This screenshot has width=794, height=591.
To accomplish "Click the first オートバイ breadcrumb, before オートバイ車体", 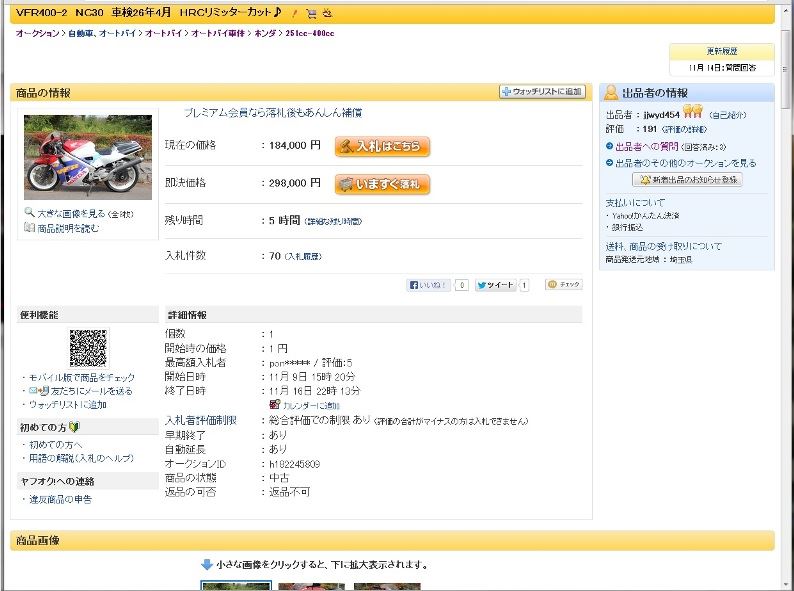I will (x=163, y=33).
